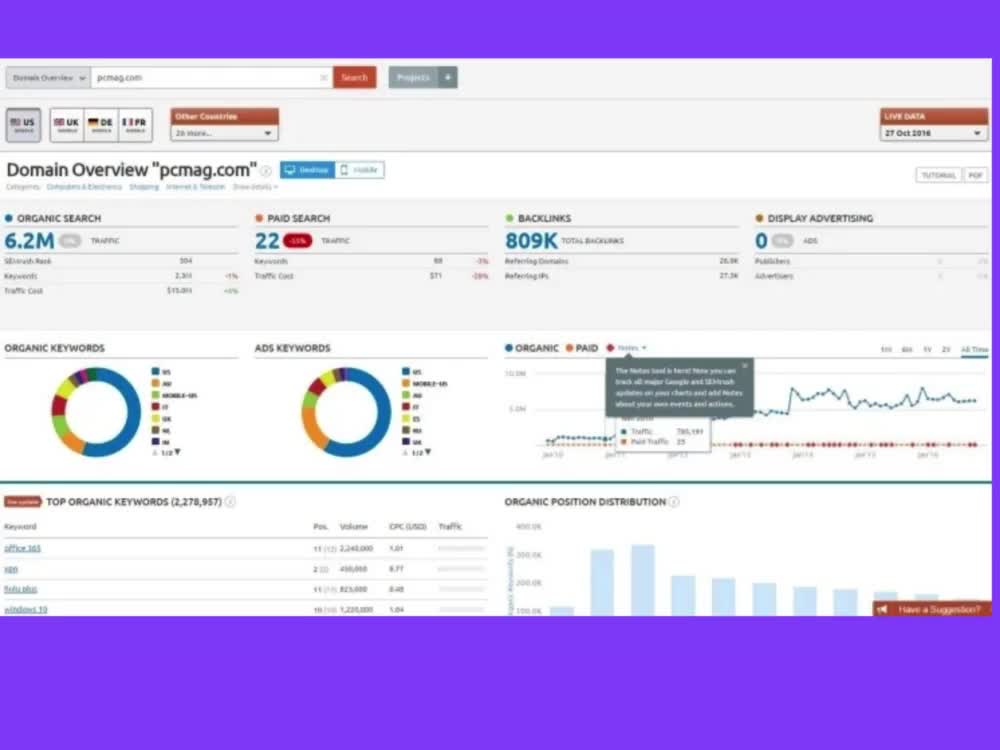Open the Notes dropdown above the trend chart
The image size is (1000, 750).
coord(627,348)
